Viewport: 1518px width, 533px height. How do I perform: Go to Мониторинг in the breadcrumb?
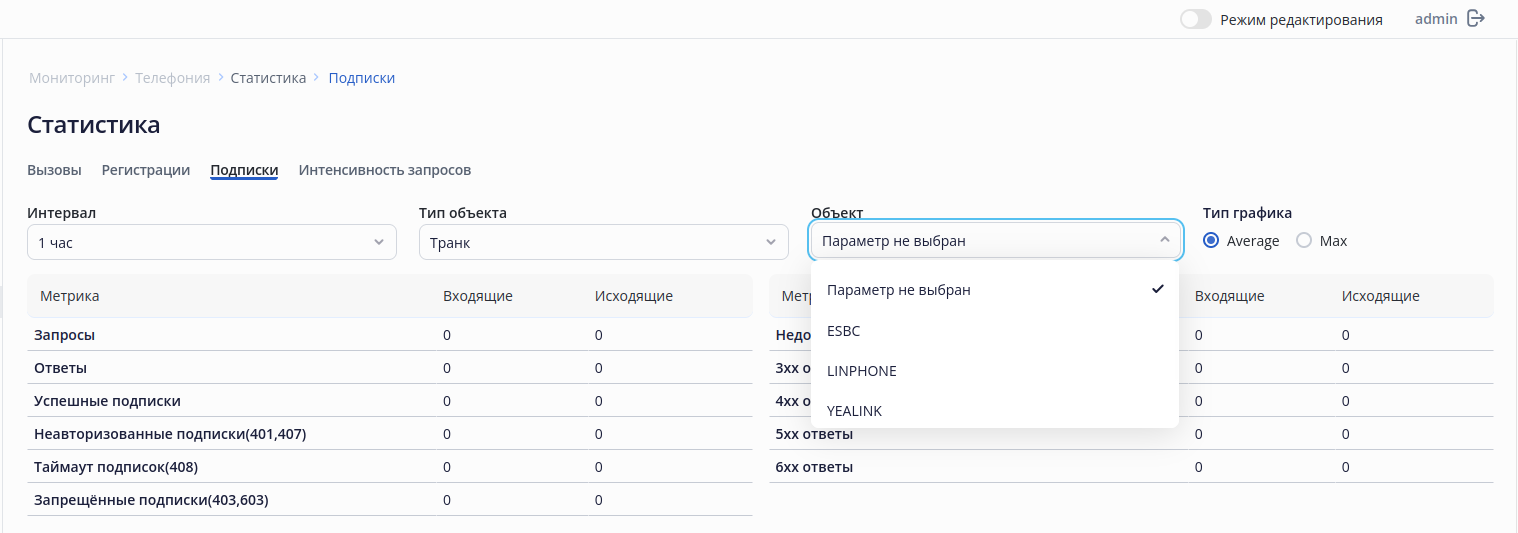pyautogui.click(x=72, y=78)
